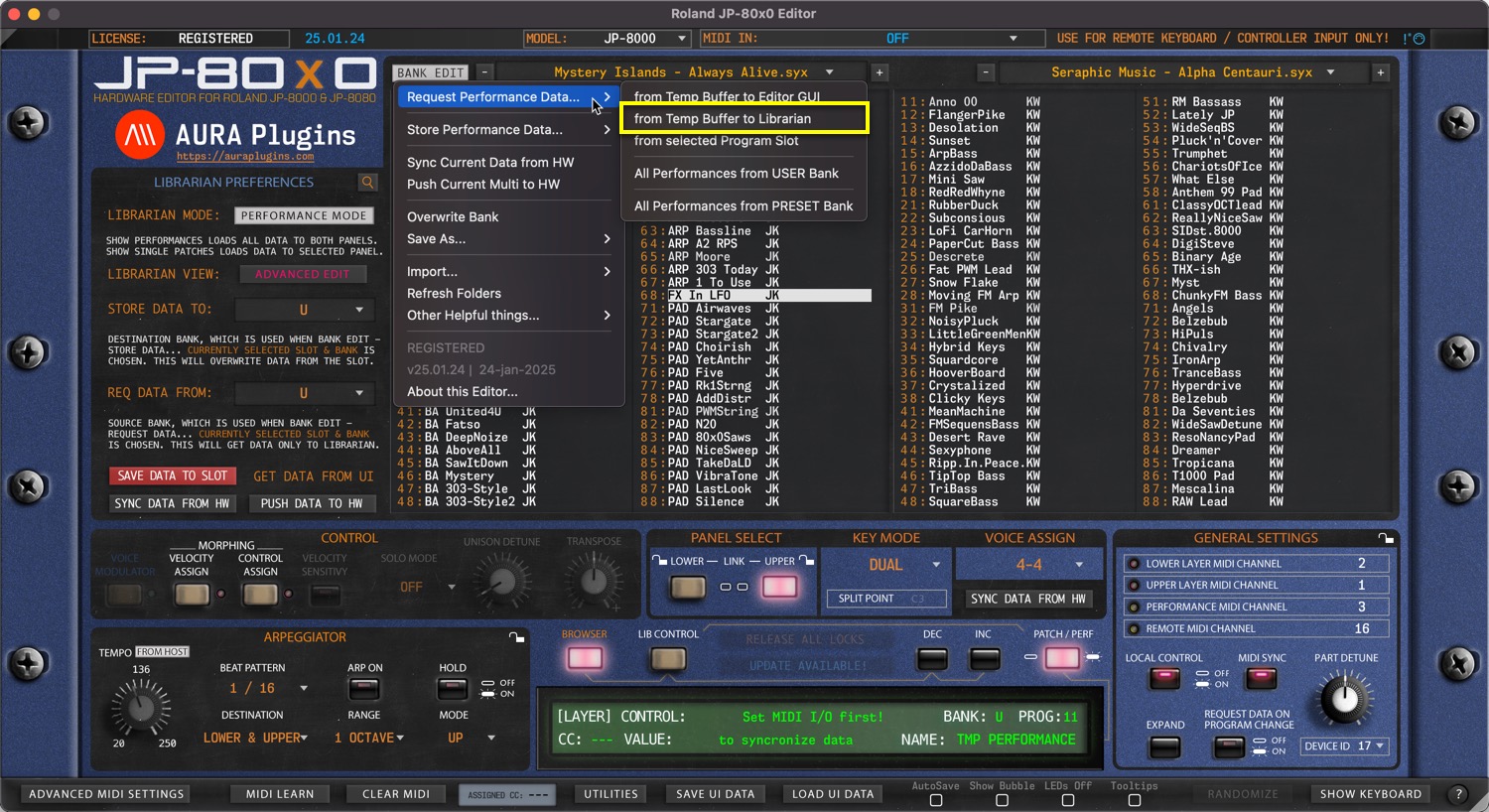
Task: Toggle the ARP ON switch
Action: tap(364, 689)
